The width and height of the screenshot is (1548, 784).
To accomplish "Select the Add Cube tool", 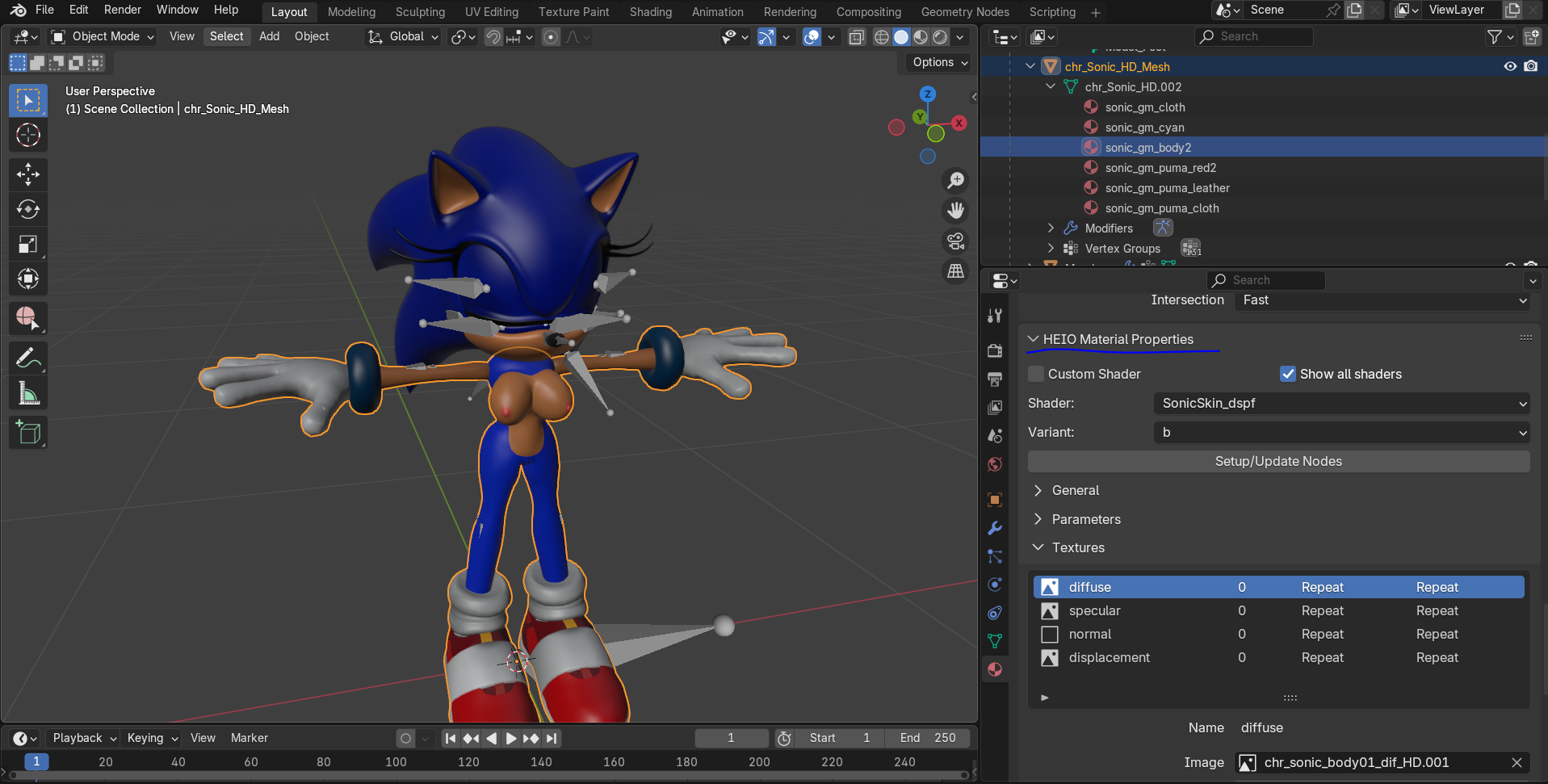I will point(28,433).
